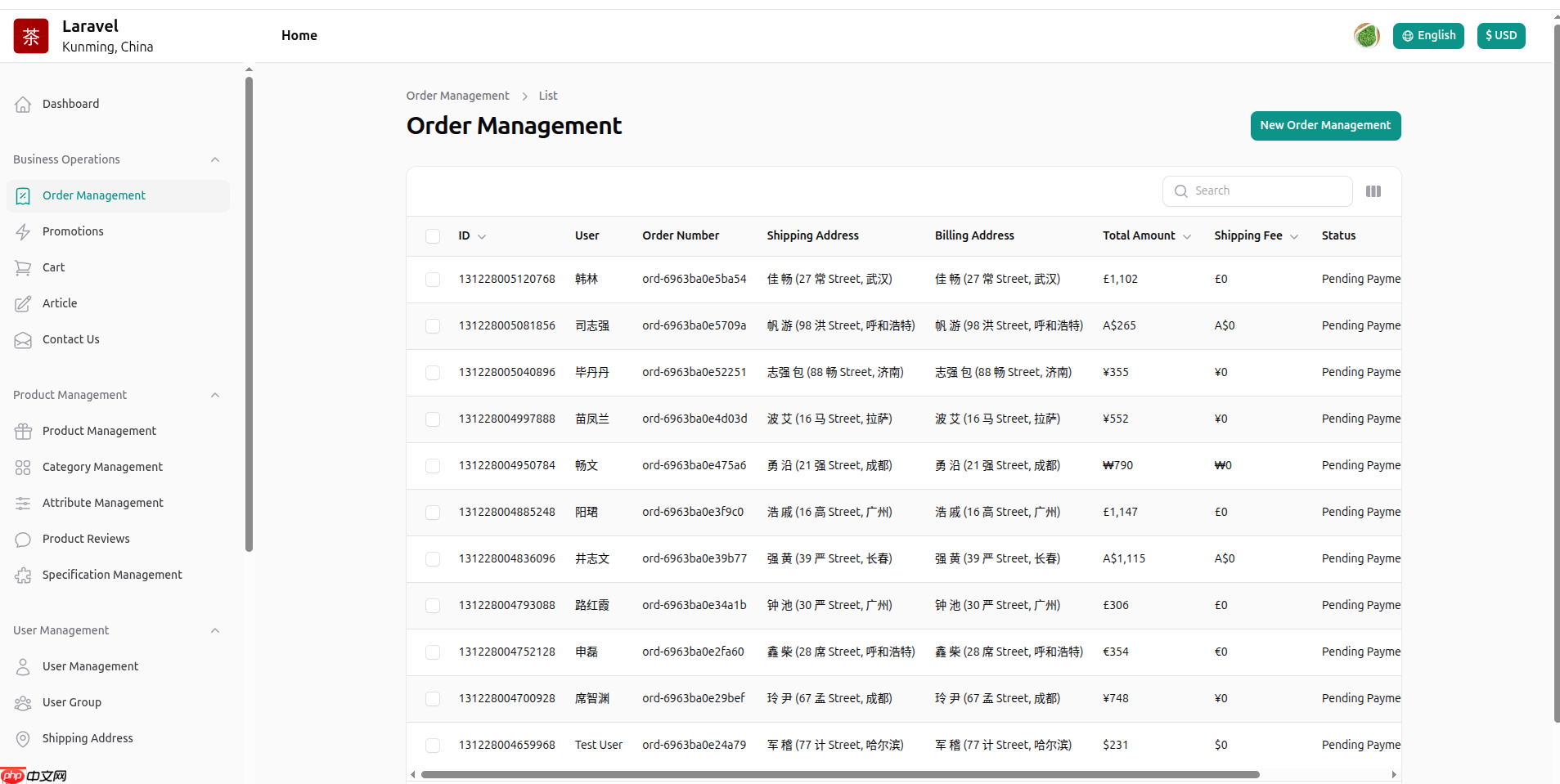1560x784 pixels.
Task: Select checkbox for order 131228005120768
Action: pos(433,280)
